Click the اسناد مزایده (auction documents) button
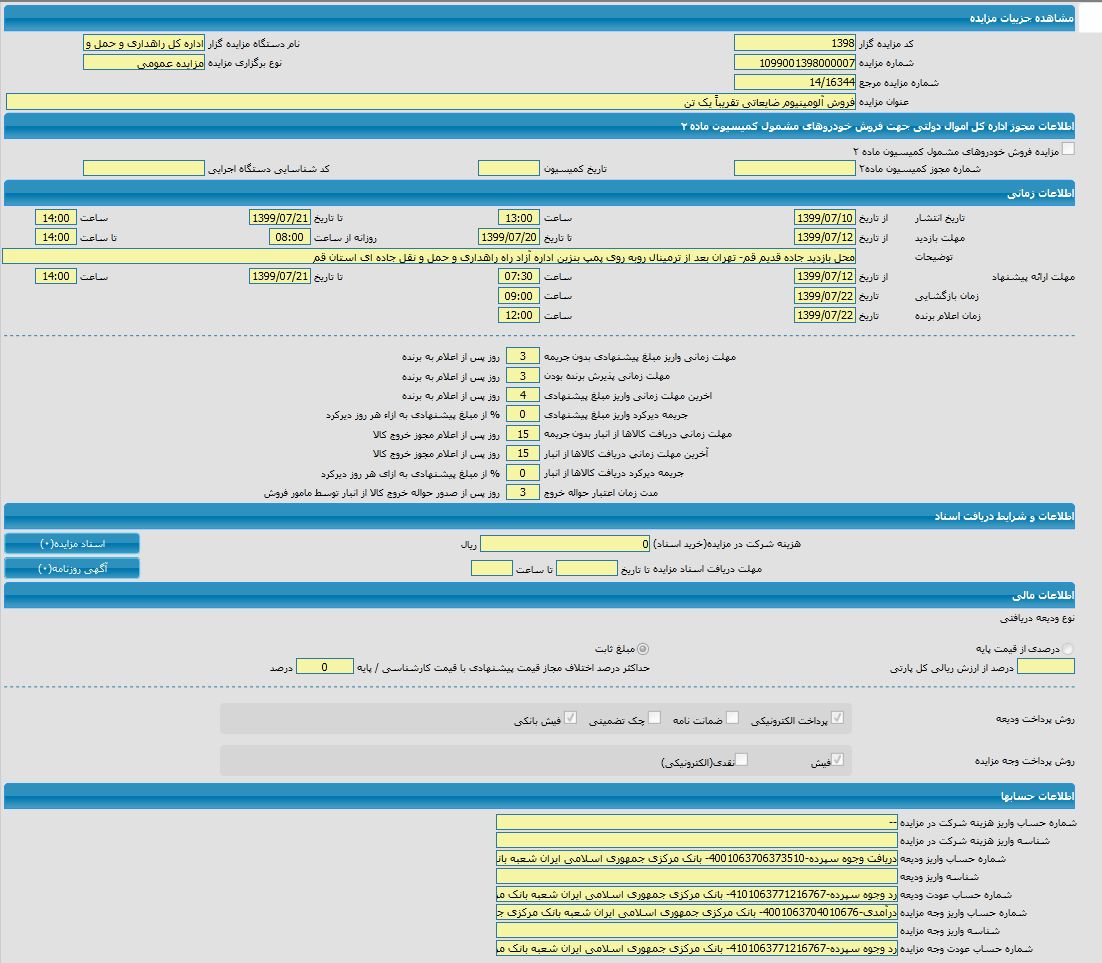This screenshot has width=1102, height=963. (x=72, y=543)
